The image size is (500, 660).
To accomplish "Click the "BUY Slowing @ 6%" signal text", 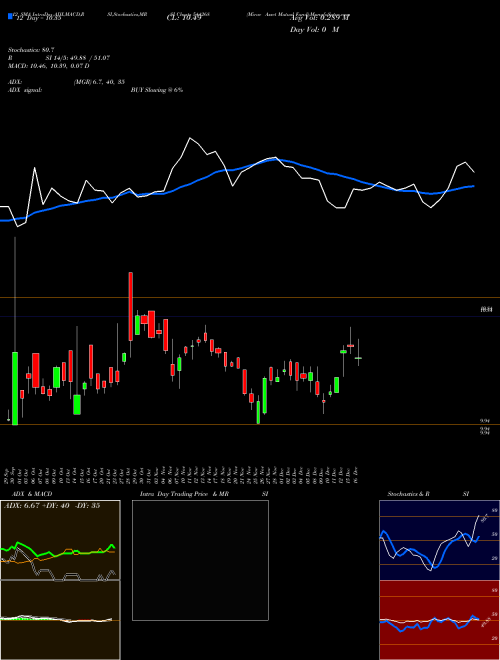I will [157, 90].
